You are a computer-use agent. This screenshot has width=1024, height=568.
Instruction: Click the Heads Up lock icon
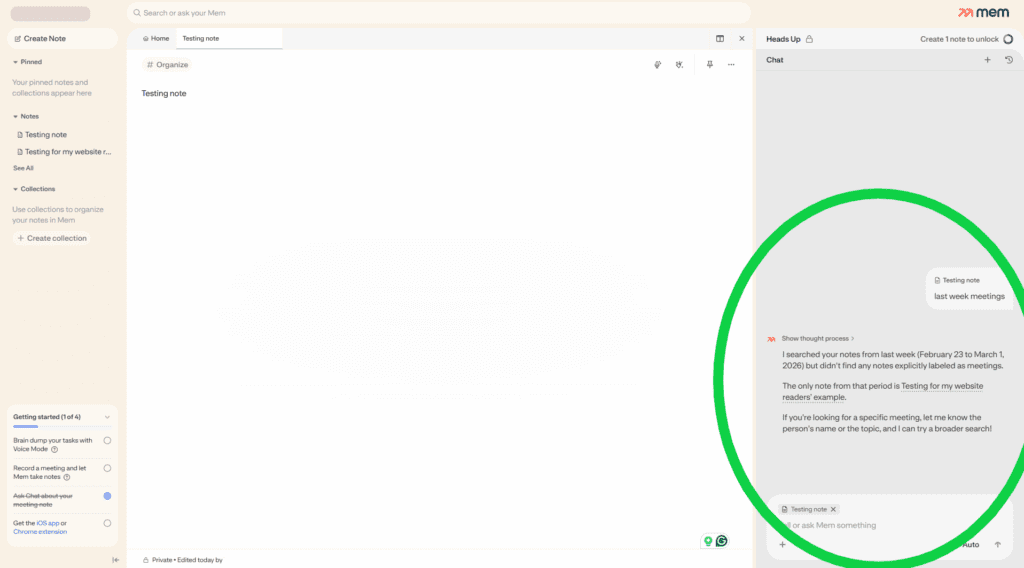pos(809,39)
